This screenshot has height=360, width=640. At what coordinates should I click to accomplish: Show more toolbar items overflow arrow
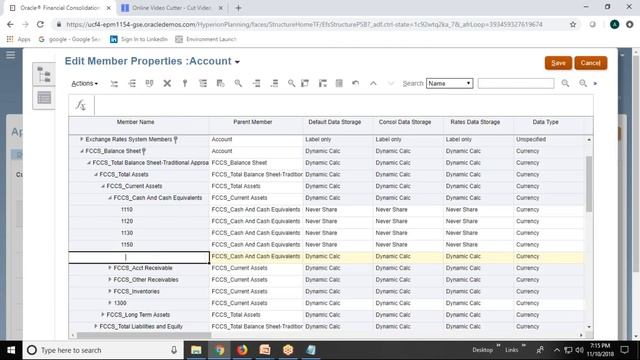point(595,83)
